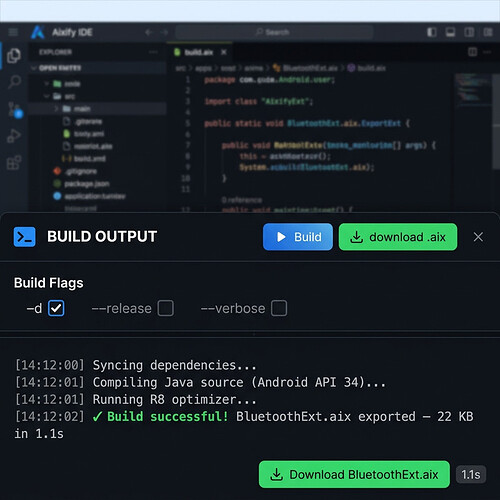Click the code minimap in the editor
Image resolution: width=500 pixels, height=500 pixels.
473,89
